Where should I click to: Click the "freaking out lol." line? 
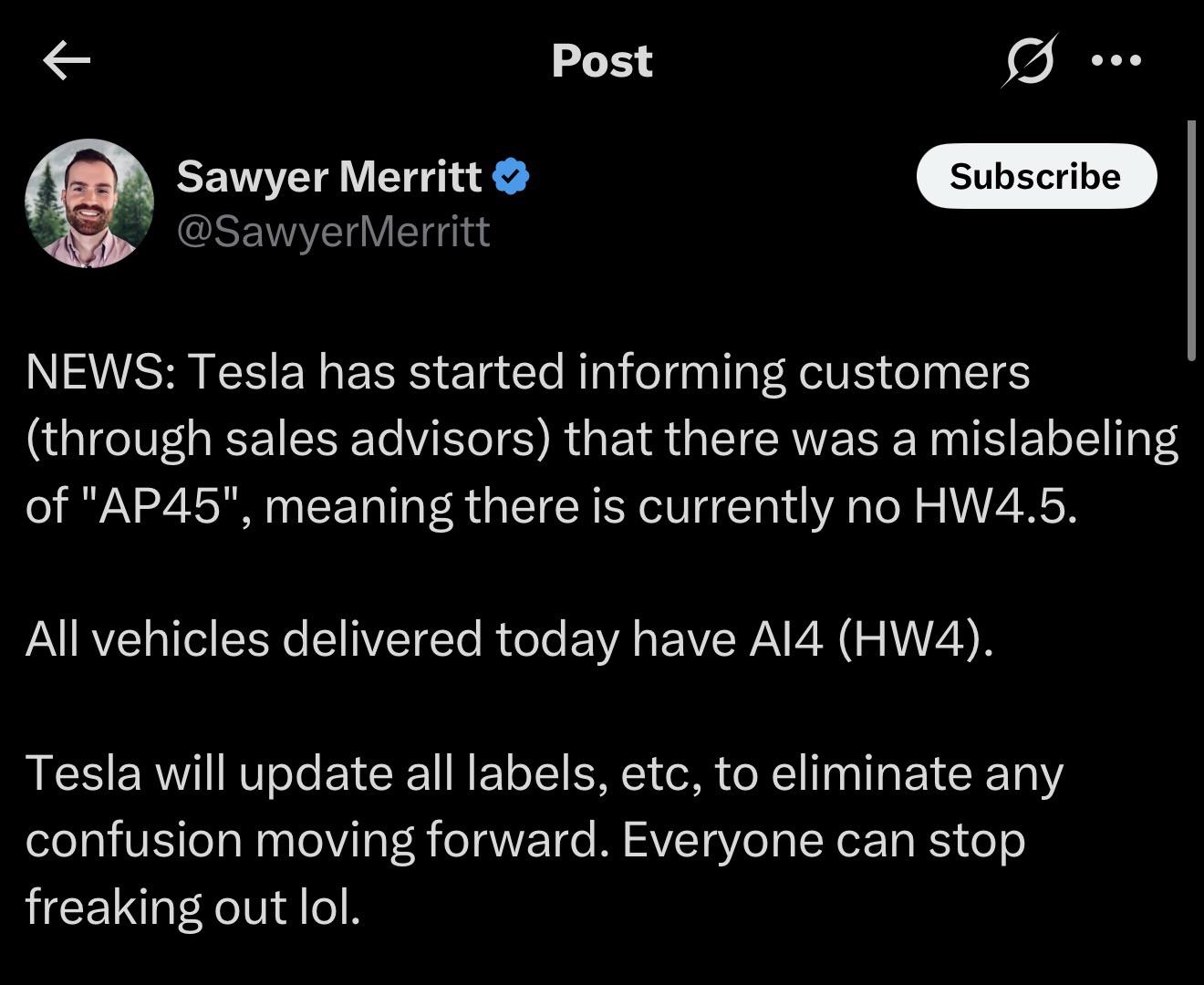click(x=193, y=907)
